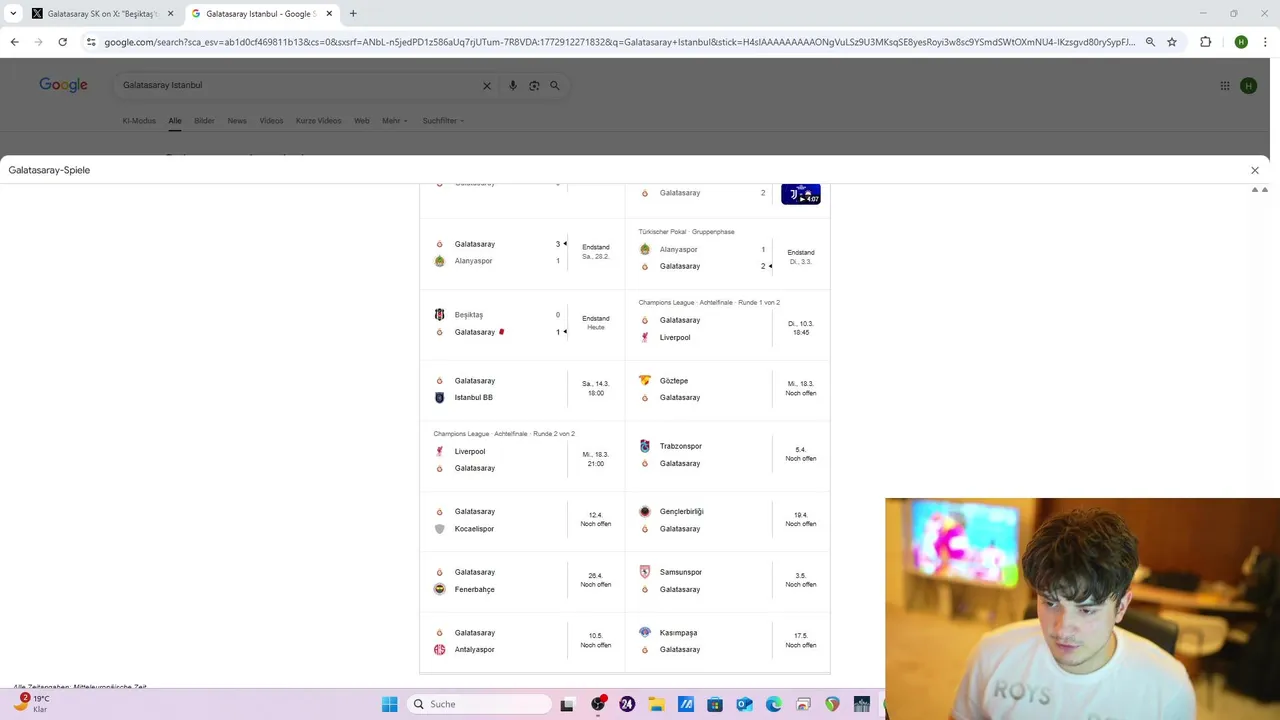Clear the Google search box text
Viewport: 1280px width, 720px height.
(x=487, y=86)
